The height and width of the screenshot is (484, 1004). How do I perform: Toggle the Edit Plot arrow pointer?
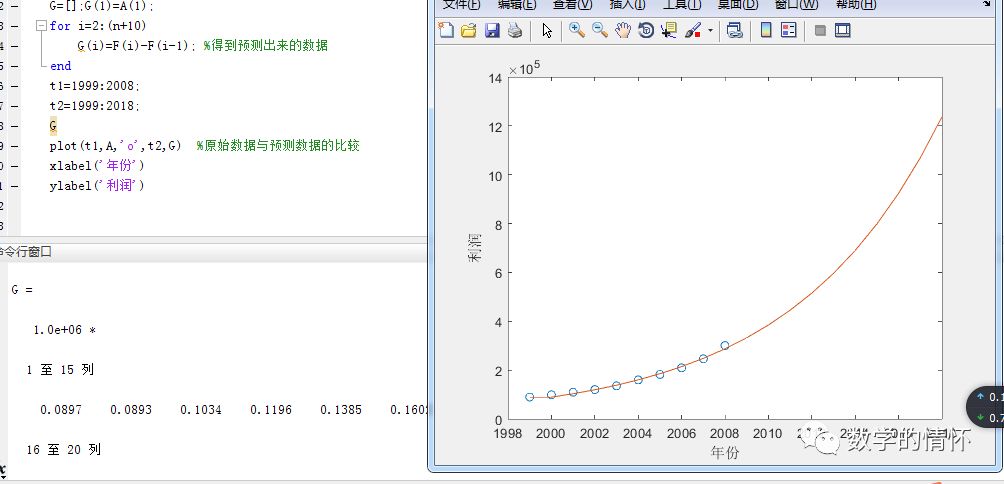point(547,31)
